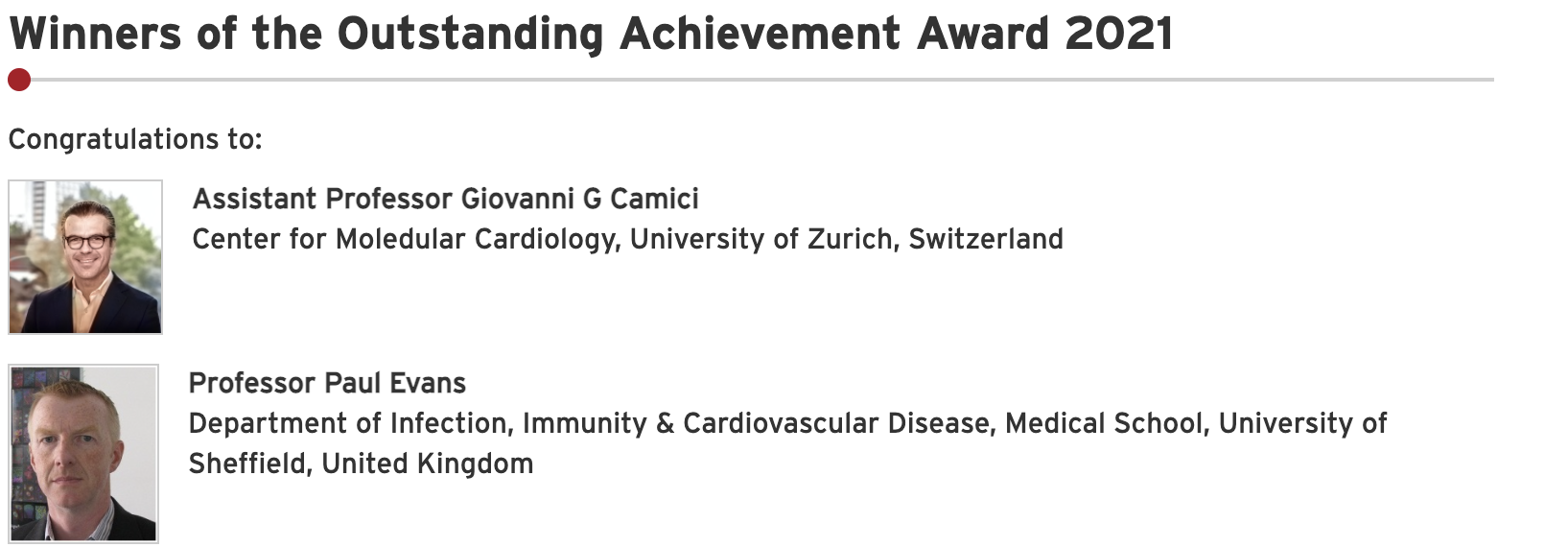Viewport: 1568px width, 547px height.
Task: Click the 'Medical School' text in Evans's affiliation
Action: [x=1104, y=423]
